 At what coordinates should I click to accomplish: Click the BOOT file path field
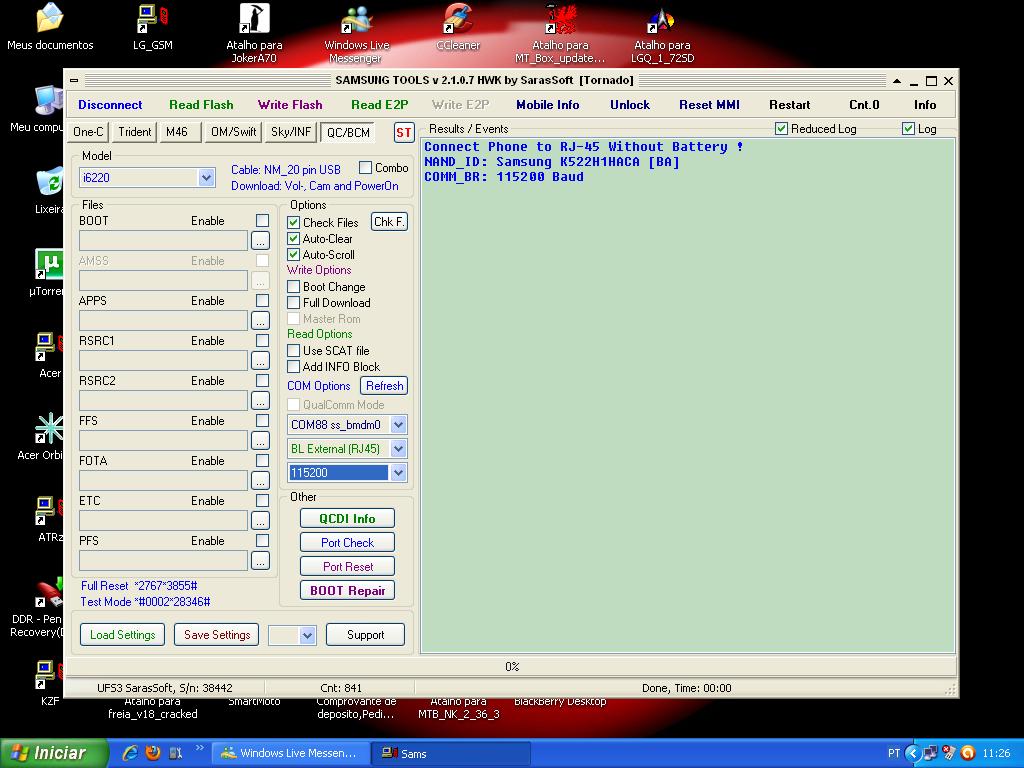[163, 240]
